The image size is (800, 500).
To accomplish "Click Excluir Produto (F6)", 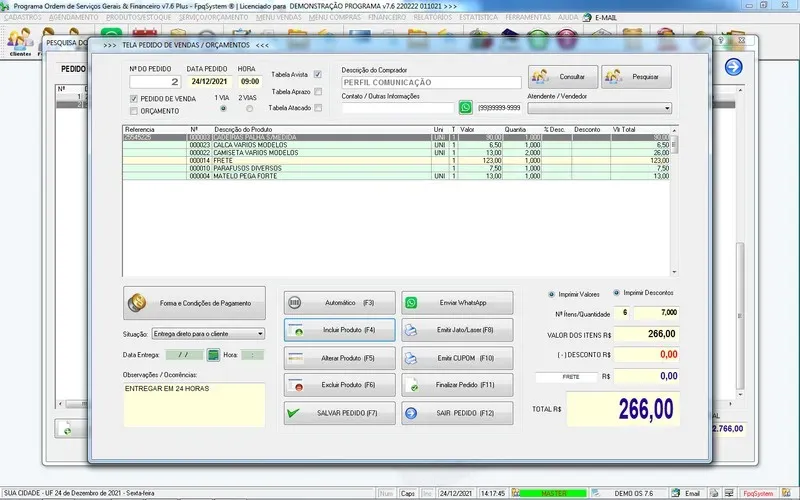I will pos(339,385).
